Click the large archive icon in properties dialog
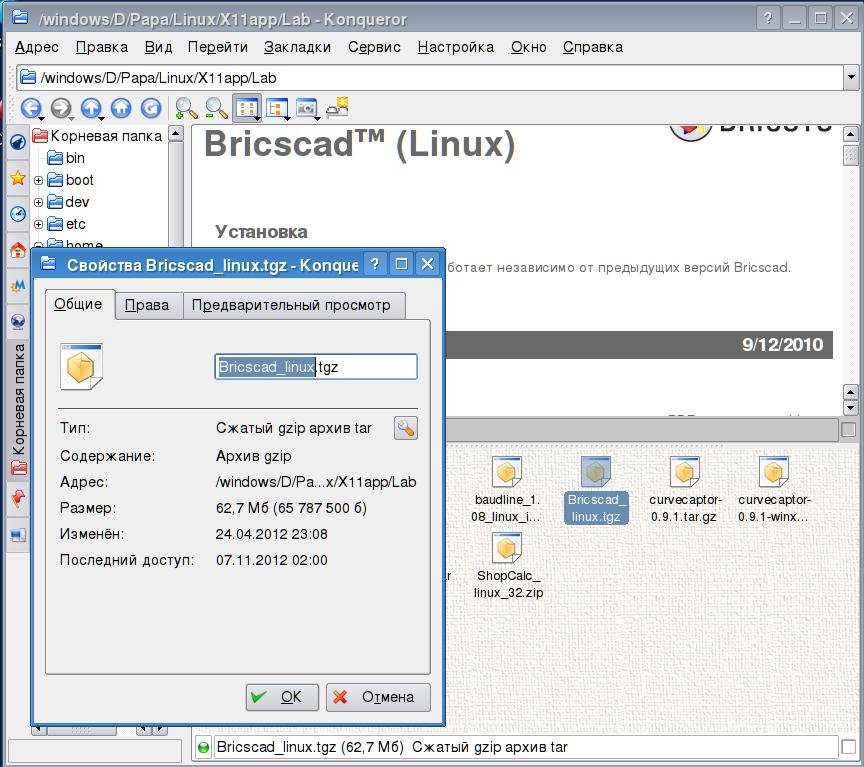This screenshot has width=864, height=767. pyautogui.click(x=82, y=366)
